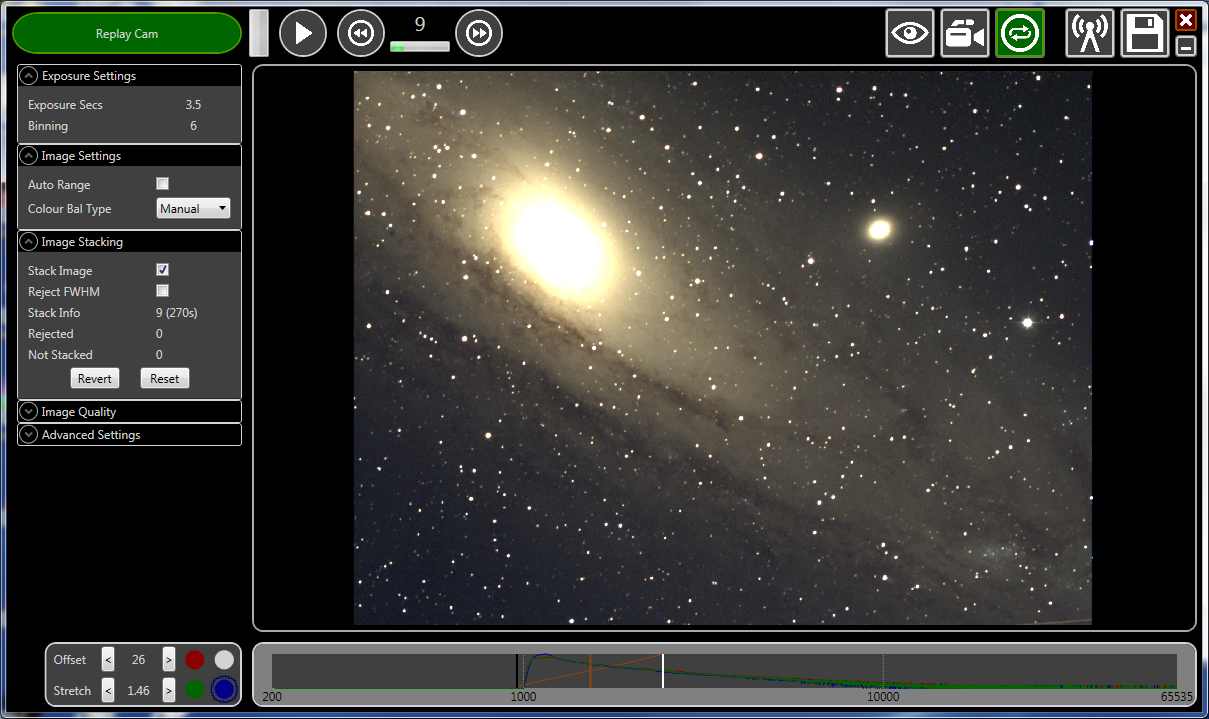The height and width of the screenshot is (719, 1209).
Task: Open the video camera icon
Action: click(965, 34)
